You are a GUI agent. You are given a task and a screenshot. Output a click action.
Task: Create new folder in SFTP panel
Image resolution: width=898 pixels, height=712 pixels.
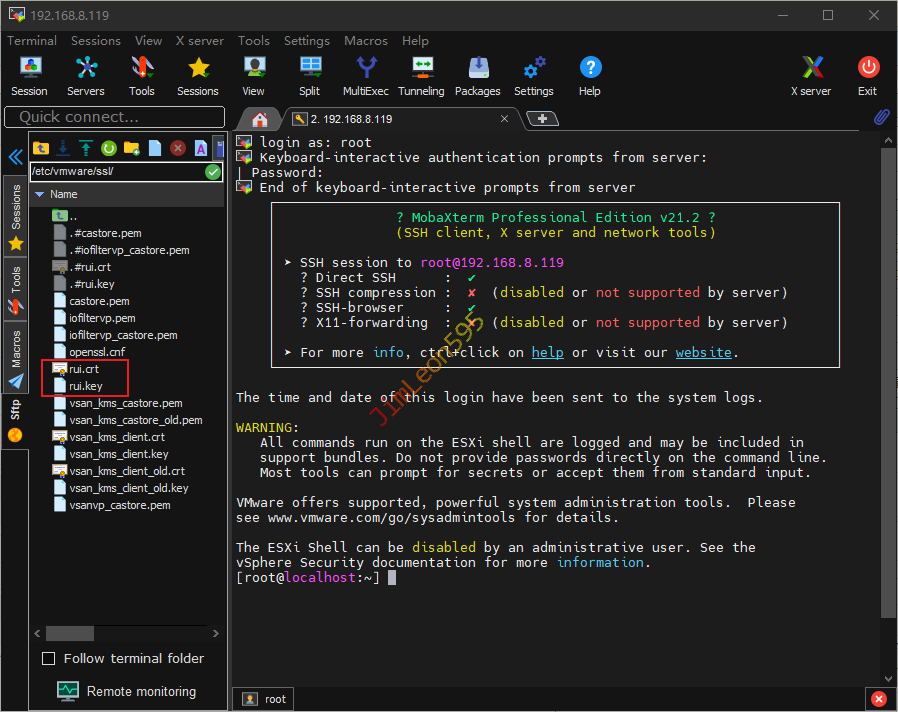(x=131, y=148)
